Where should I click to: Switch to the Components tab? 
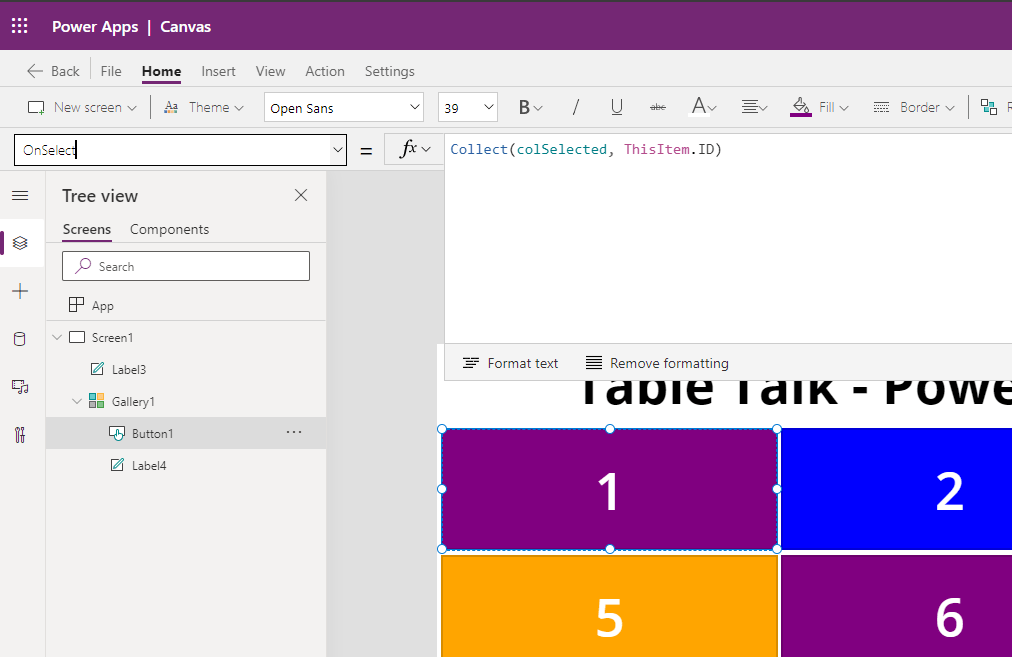[169, 229]
